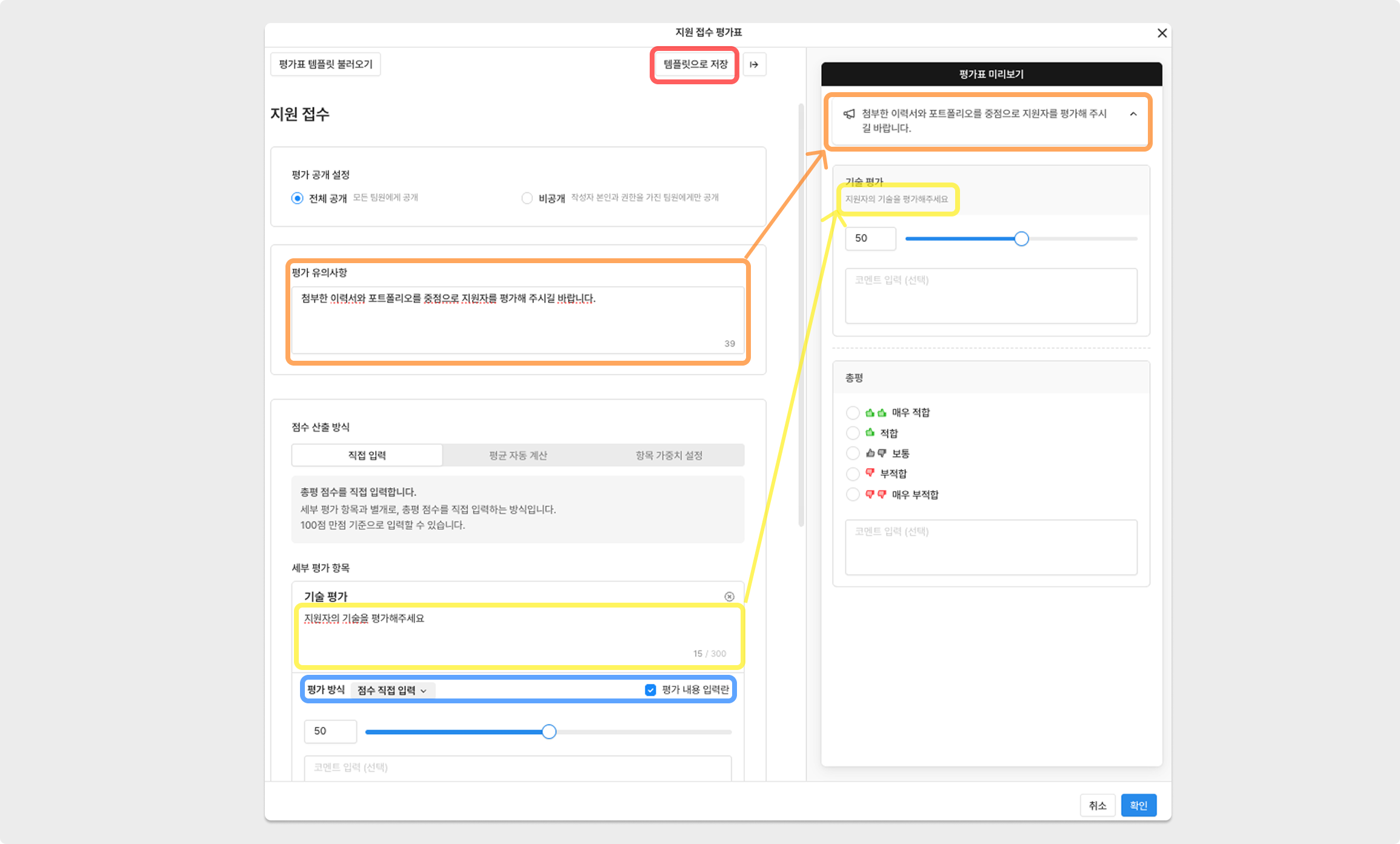Viewport: 1400px width, 844px height.
Task: Switch to the 평균 자동 계산 tab
Action: pyautogui.click(x=518, y=455)
